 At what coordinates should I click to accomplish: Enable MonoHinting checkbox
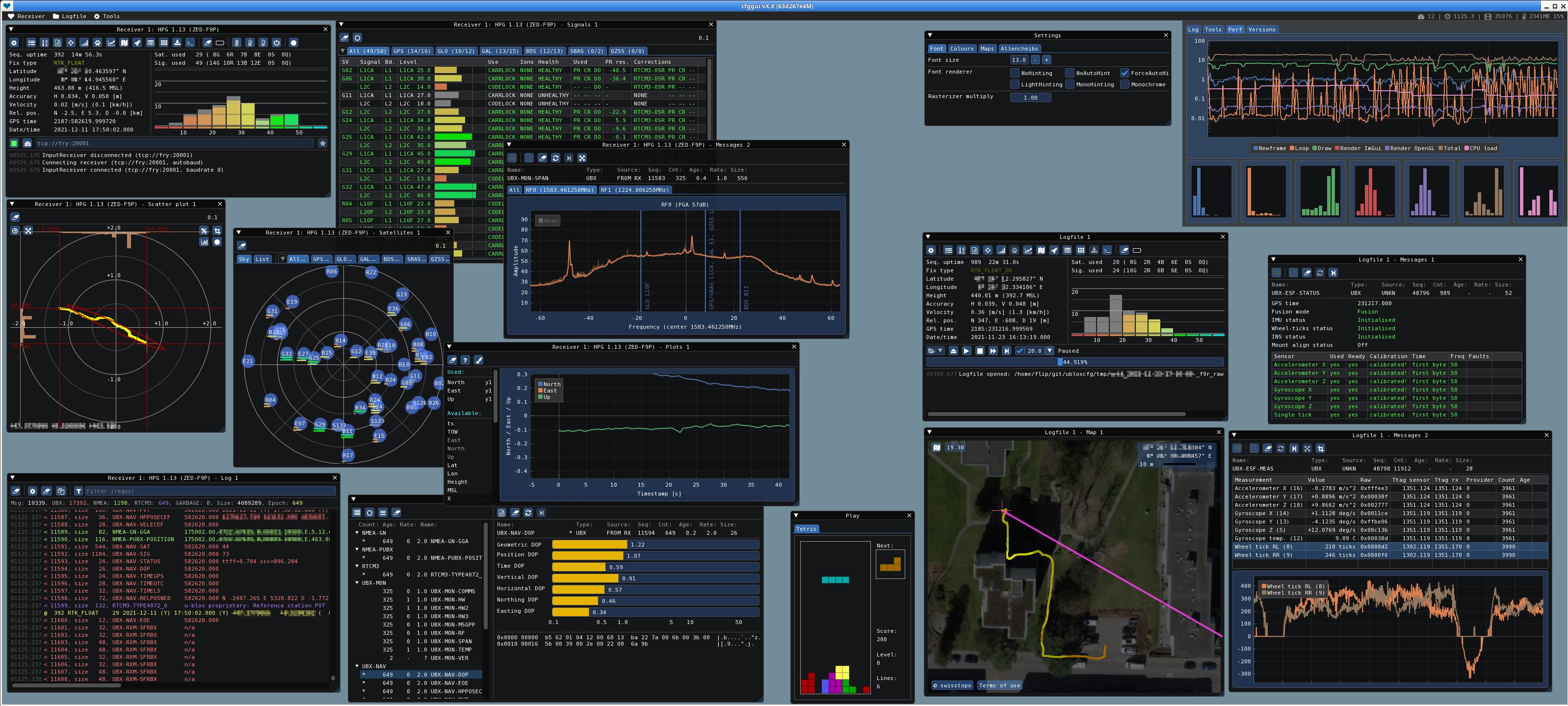point(1070,84)
